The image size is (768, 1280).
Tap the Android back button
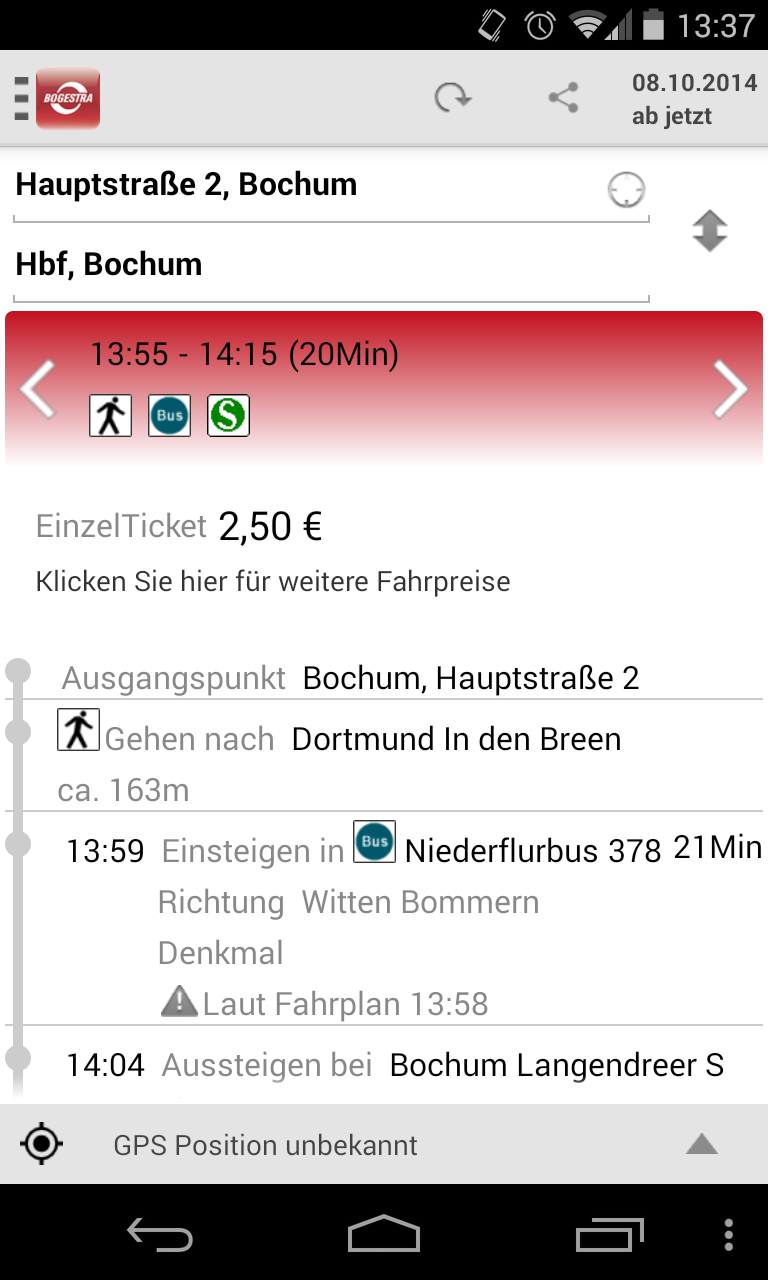click(x=160, y=1236)
